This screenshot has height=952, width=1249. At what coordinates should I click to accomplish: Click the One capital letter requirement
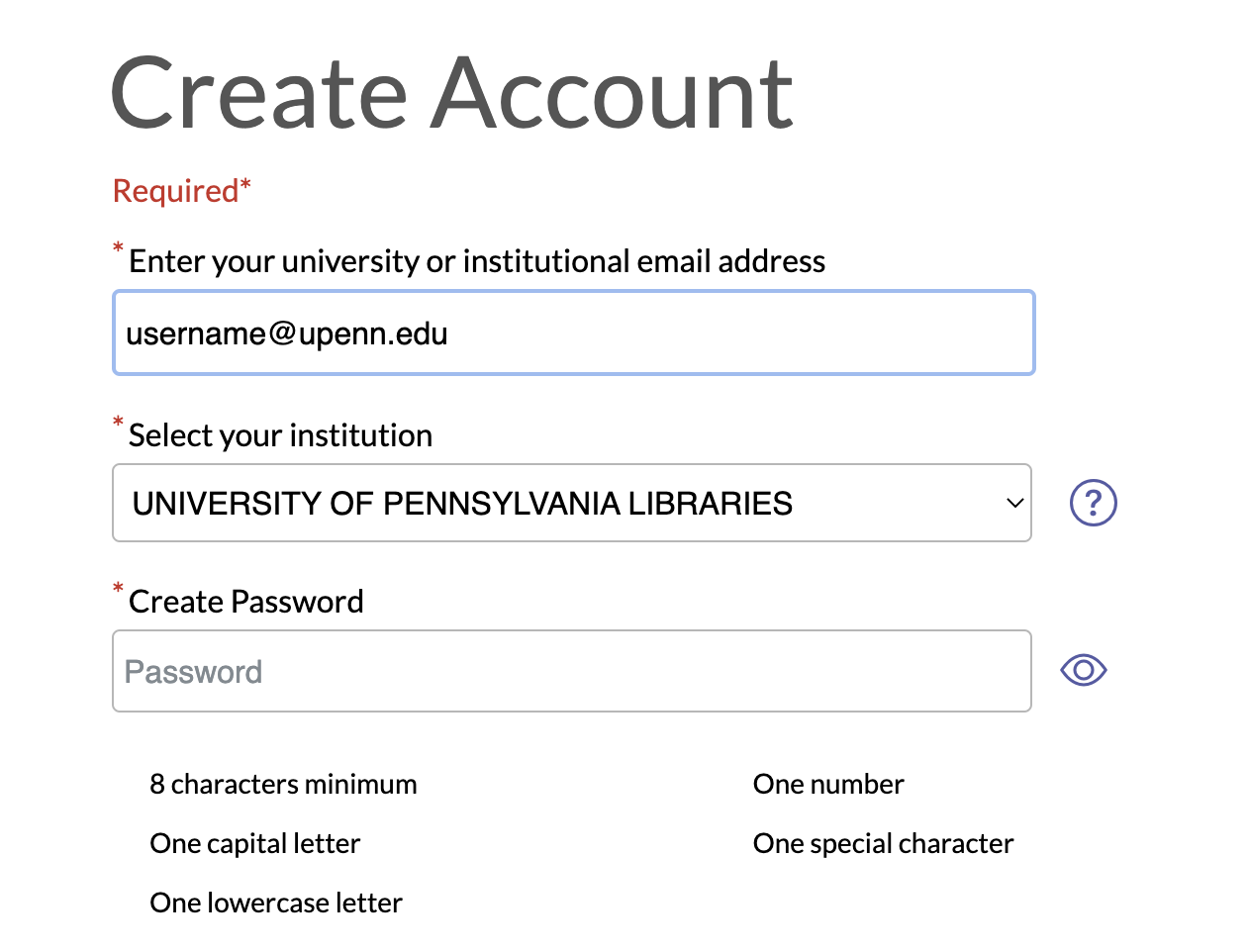tap(254, 843)
